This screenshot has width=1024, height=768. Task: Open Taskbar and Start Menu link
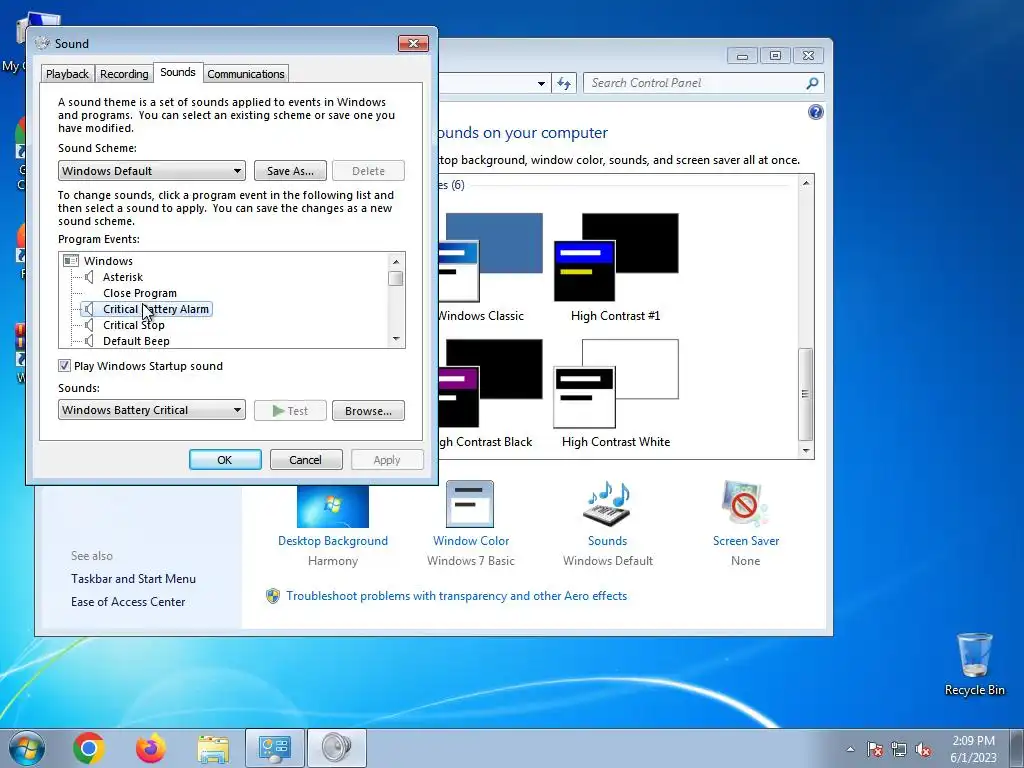(133, 579)
